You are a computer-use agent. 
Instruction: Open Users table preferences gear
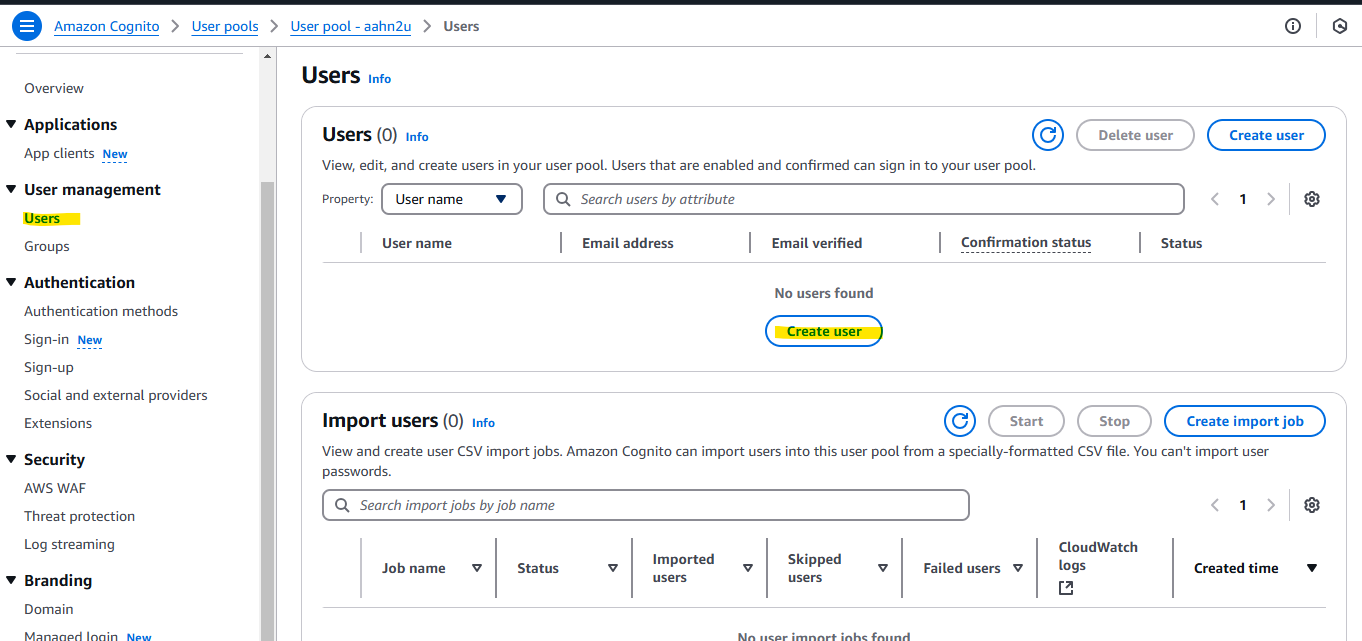coord(1312,199)
